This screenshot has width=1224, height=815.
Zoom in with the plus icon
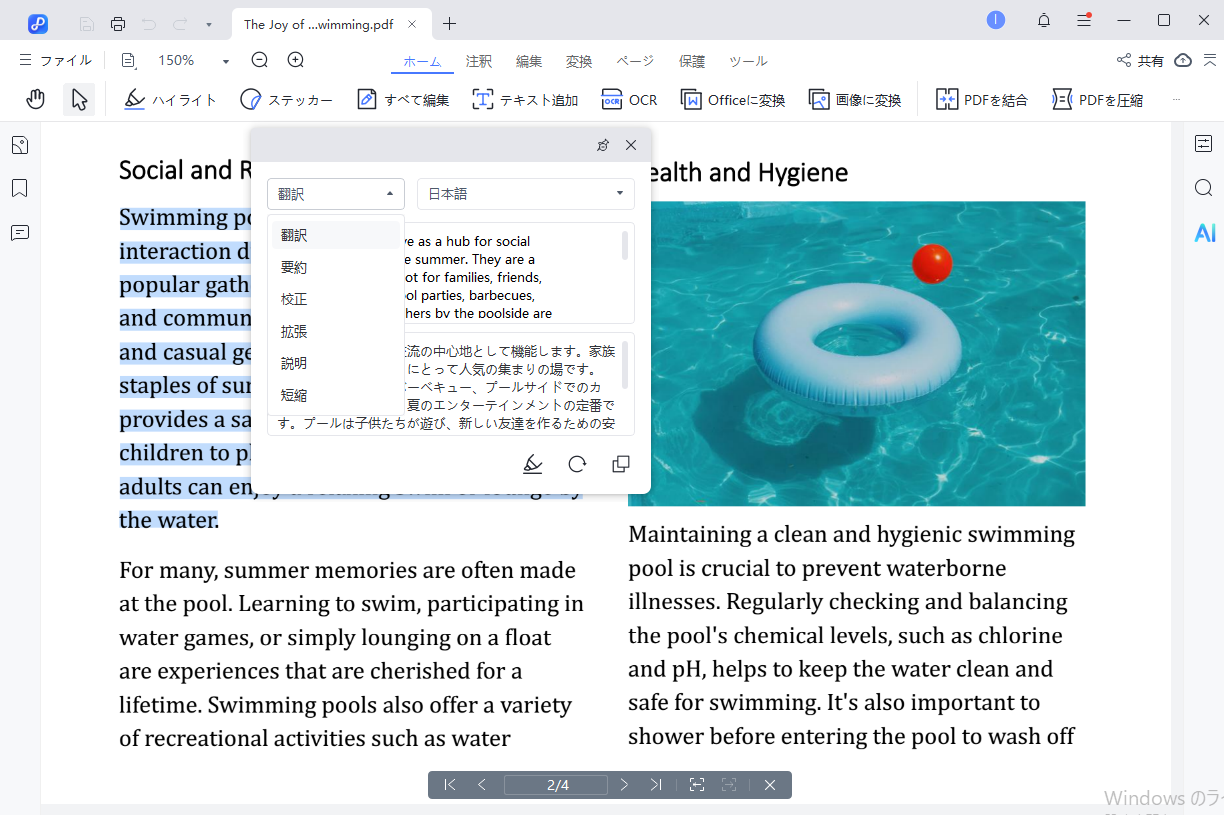(x=296, y=60)
